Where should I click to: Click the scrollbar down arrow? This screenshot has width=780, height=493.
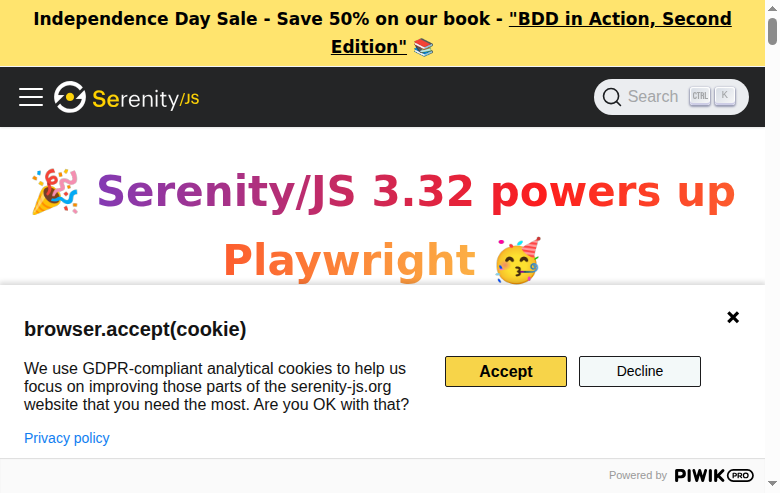click(x=772, y=484)
